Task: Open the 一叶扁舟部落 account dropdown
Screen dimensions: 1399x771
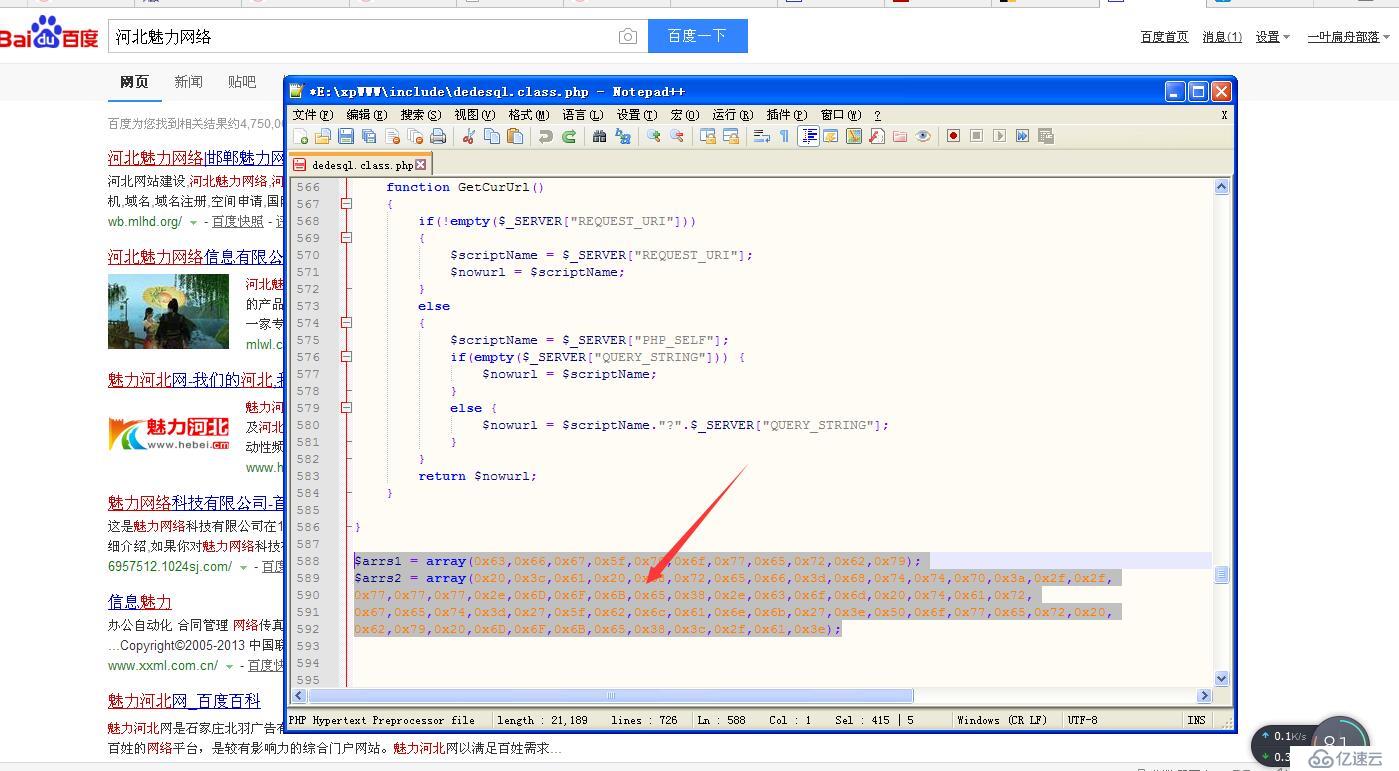Action: click(x=1348, y=37)
